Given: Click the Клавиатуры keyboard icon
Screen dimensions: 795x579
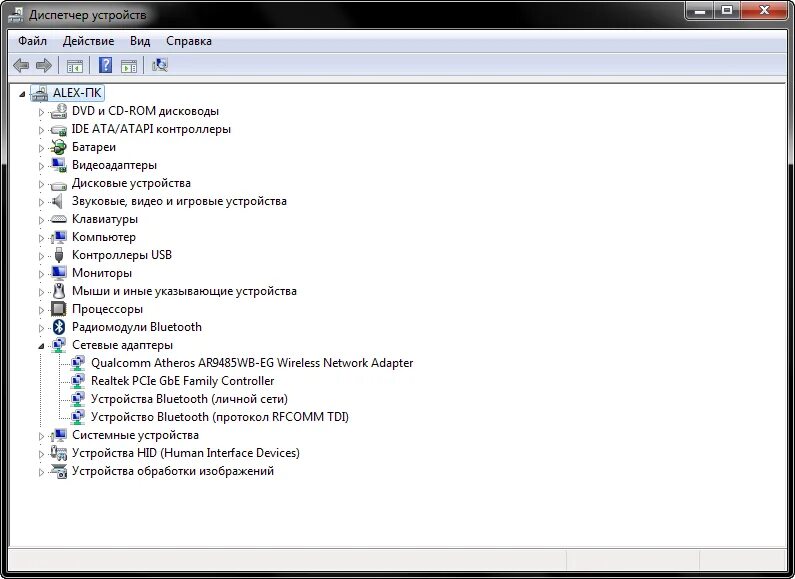Looking at the screenshot, I should (59, 220).
